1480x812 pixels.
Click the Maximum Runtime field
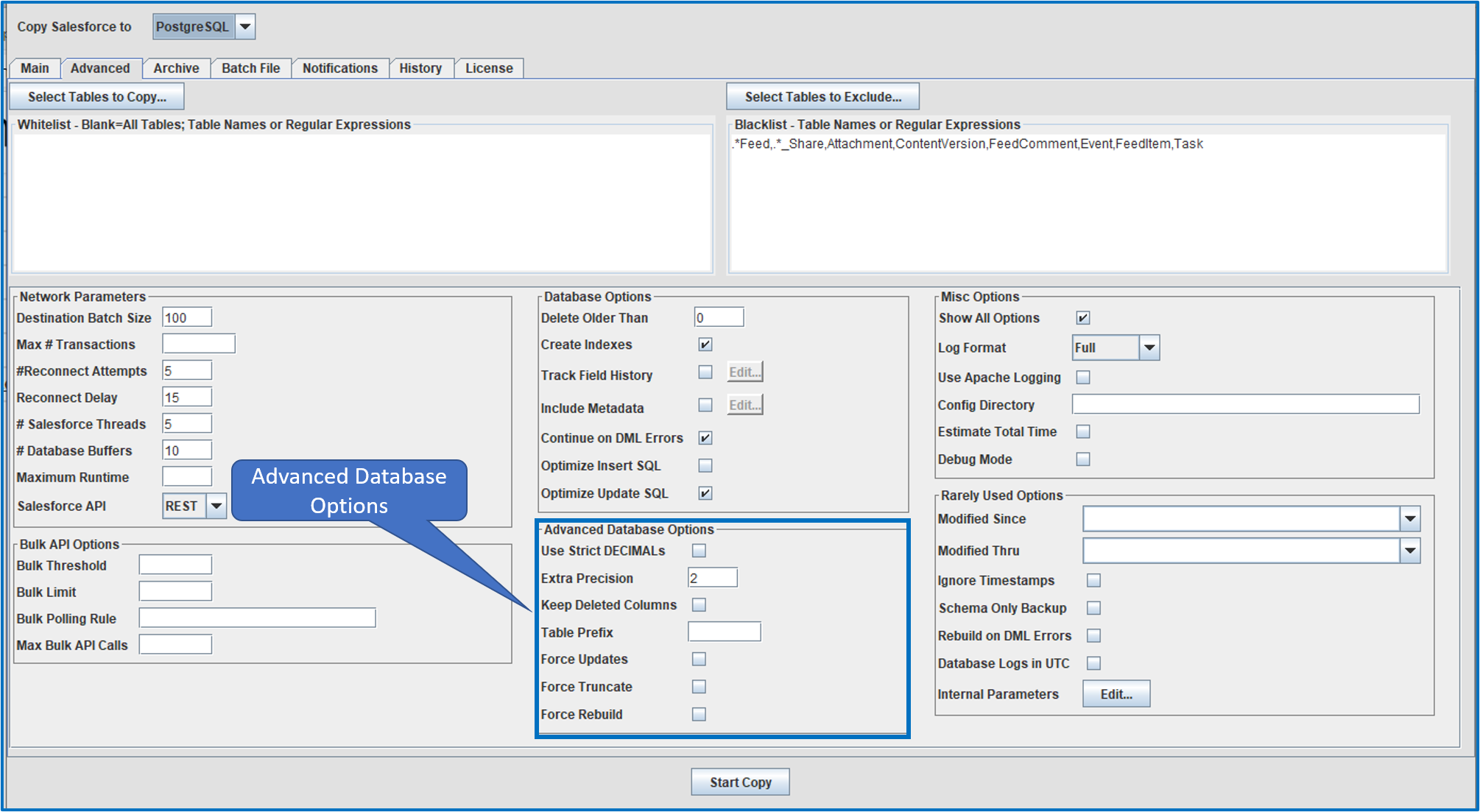[x=187, y=476]
